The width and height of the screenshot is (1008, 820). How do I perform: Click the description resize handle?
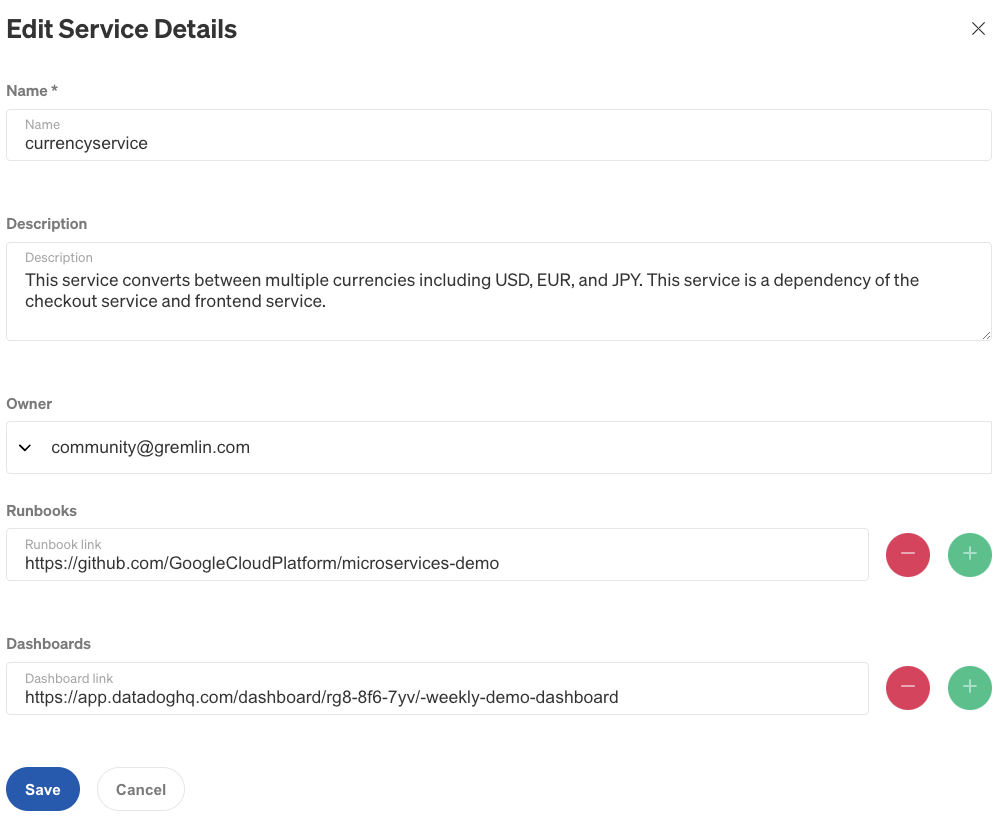click(x=986, y=335)
